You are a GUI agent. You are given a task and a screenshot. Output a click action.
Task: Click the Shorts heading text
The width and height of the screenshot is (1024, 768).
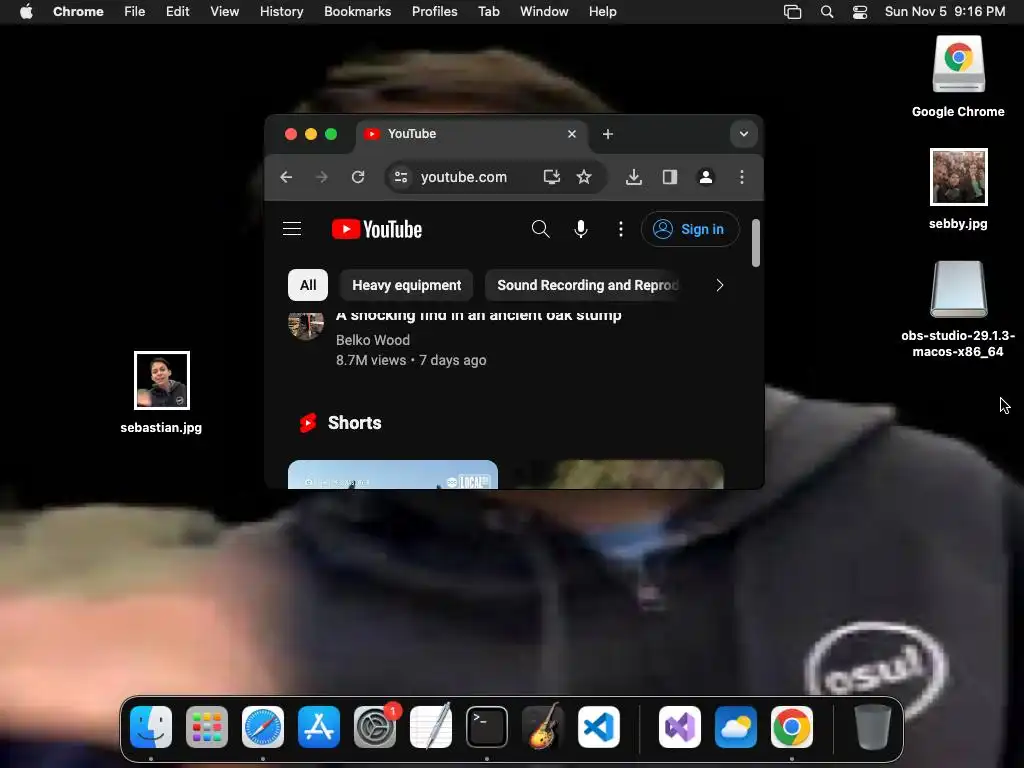[355, 423]
